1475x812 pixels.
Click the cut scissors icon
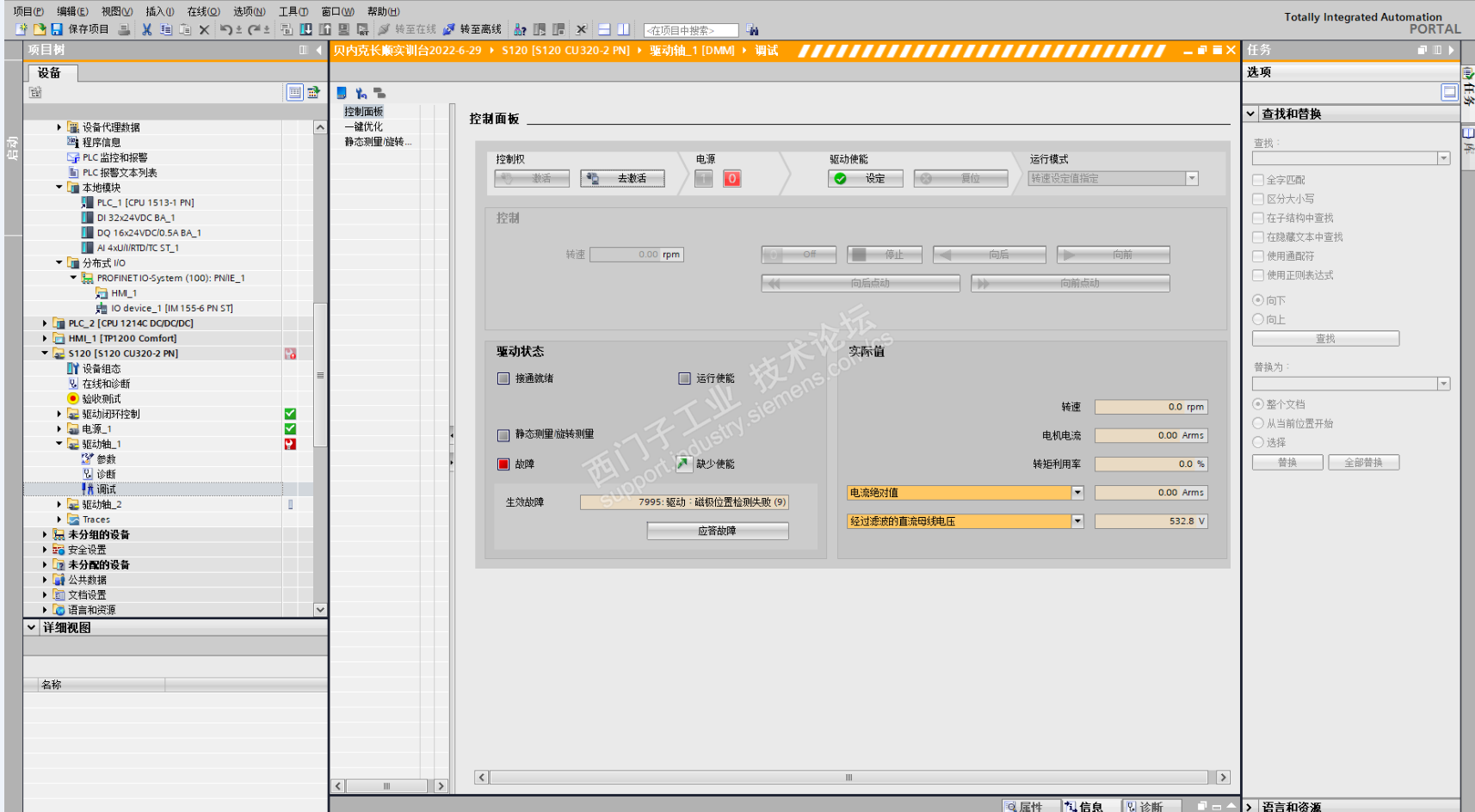[x=147, y=29]
